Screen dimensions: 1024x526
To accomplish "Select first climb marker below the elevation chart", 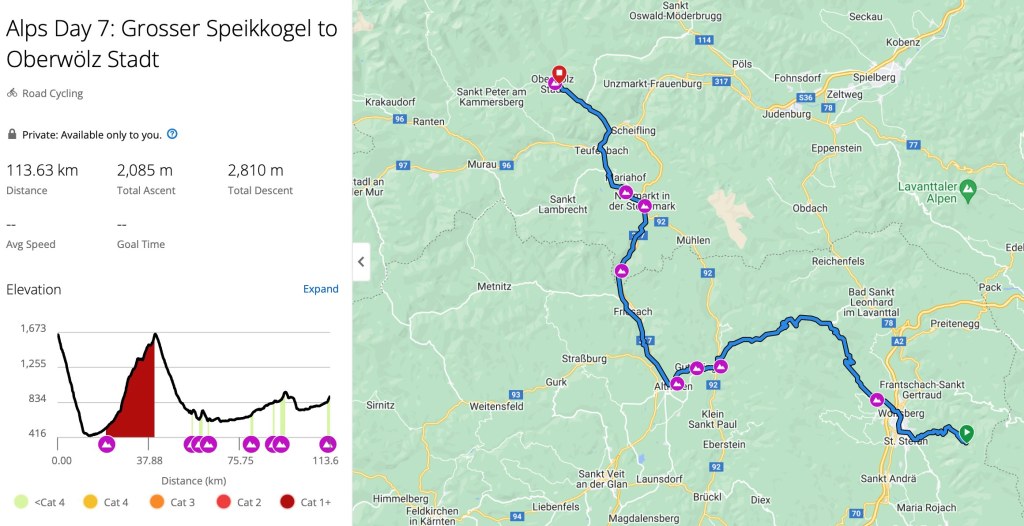I will point(107,444).
